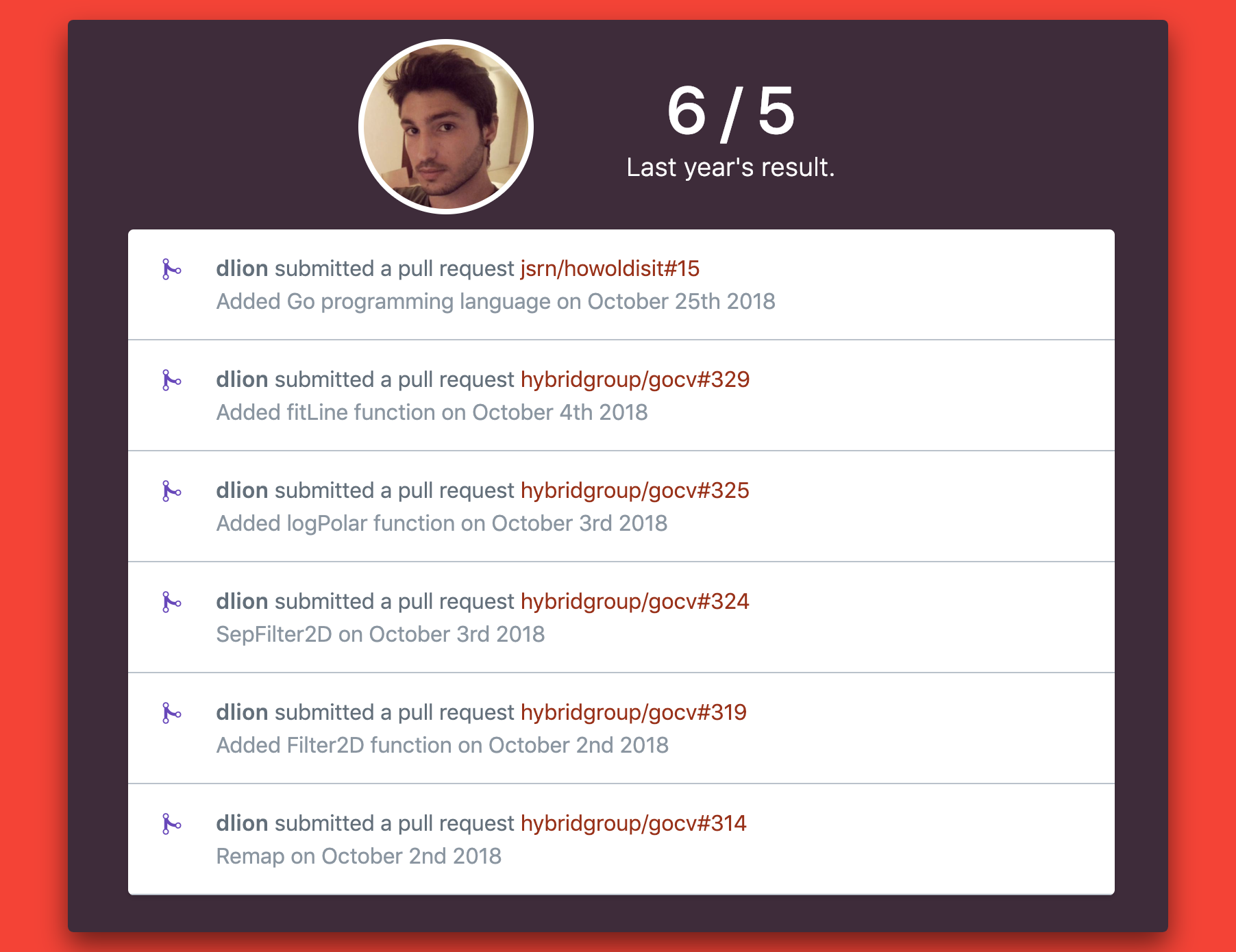Click "SepFilter2D on October 3rd 2018" text
This screenshot has width=1236, height=952.
(380, 634)
